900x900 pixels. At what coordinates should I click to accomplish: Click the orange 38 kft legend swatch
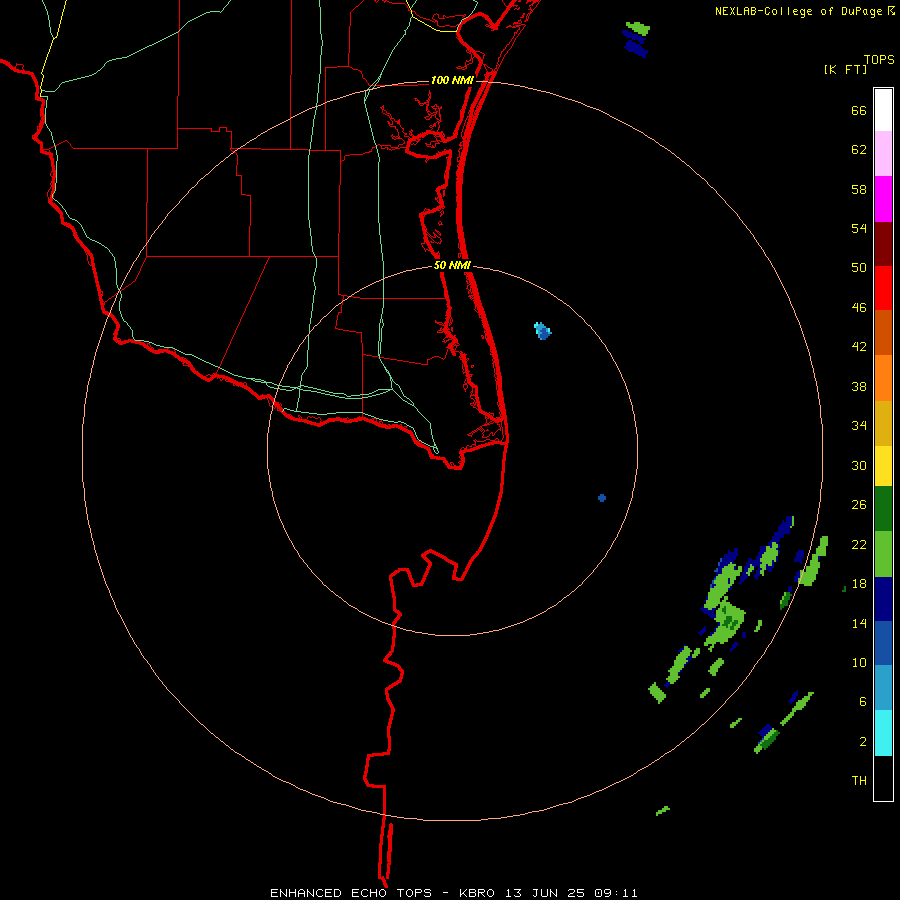coord(883,378)
